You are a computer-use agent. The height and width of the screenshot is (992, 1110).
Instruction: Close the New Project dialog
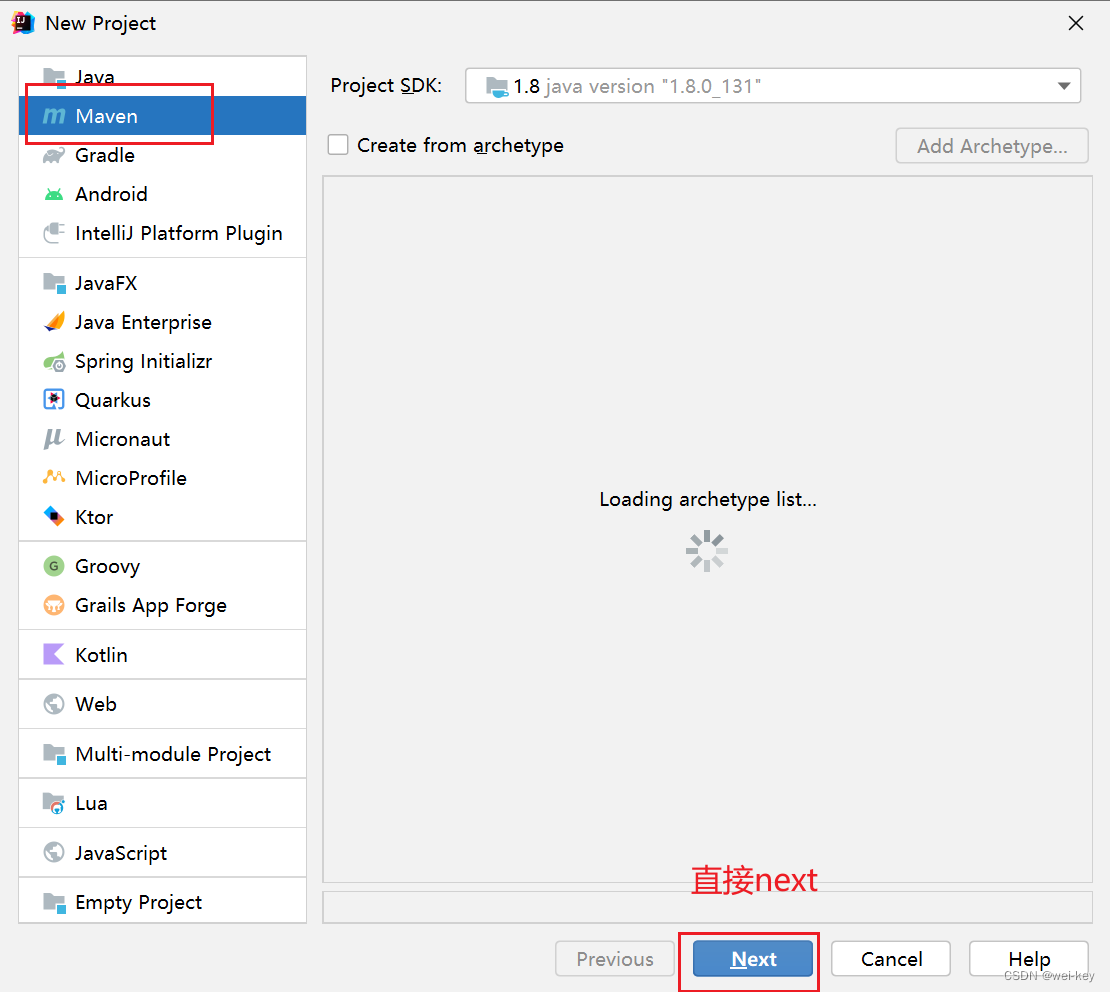click(1075, 23)
